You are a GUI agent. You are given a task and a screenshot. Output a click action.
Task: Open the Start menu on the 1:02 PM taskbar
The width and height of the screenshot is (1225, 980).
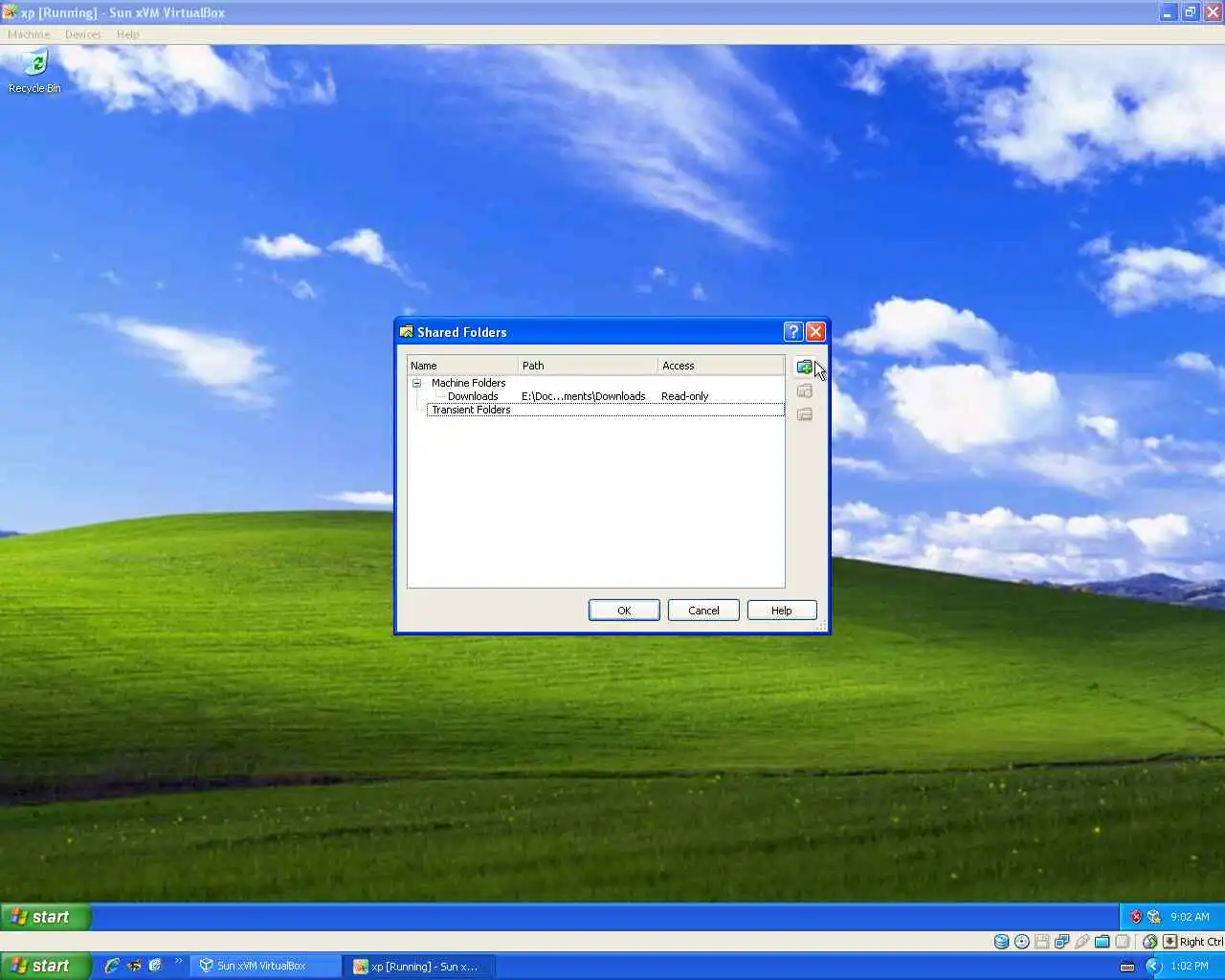point(46,966)
